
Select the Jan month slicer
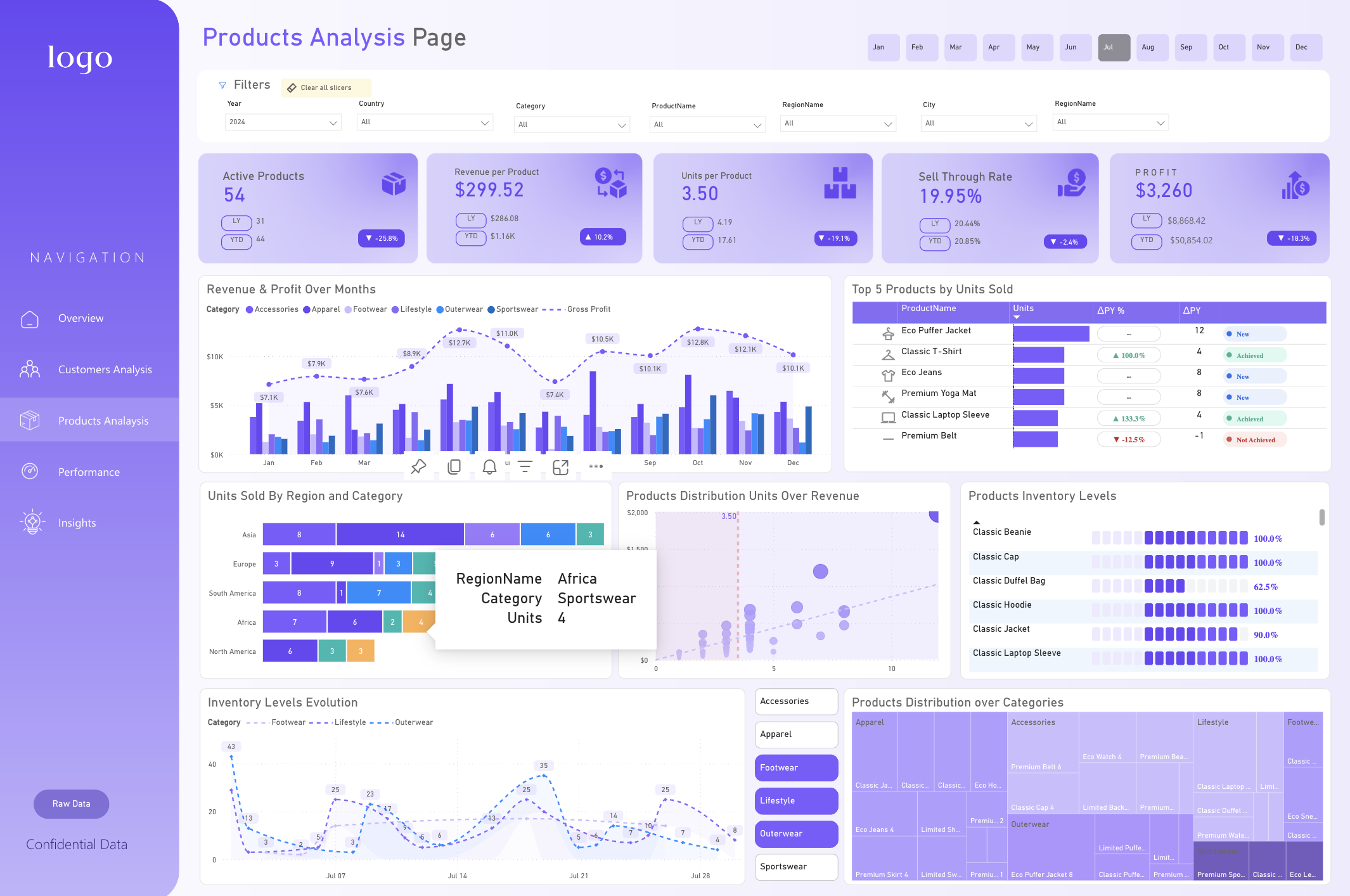[x=883, y=48]
